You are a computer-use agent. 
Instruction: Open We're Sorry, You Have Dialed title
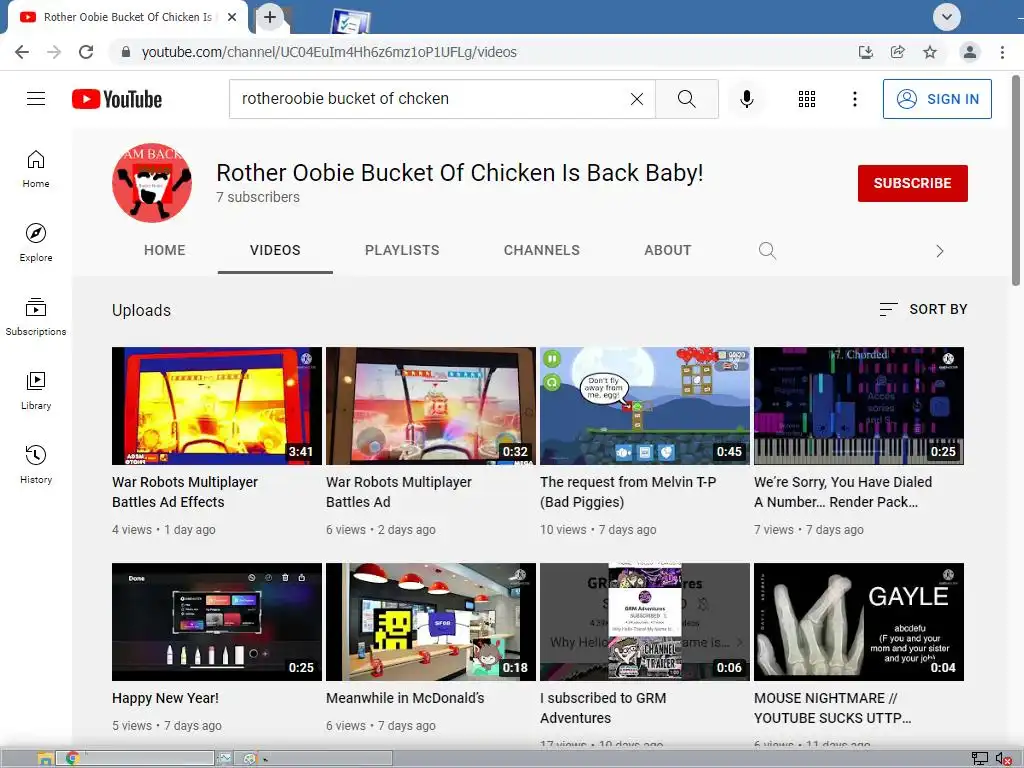point(842,492)
